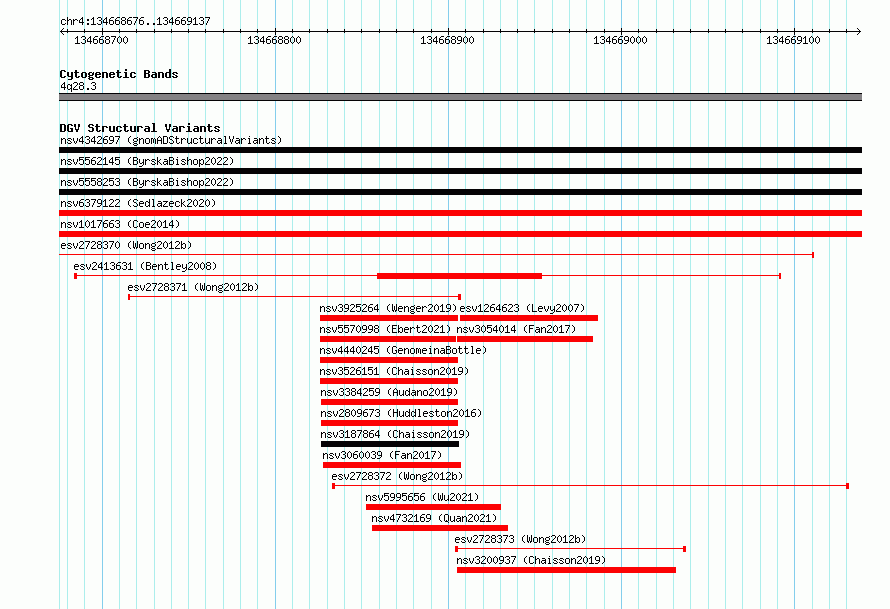Select esv2728370 Wong2012b label
The width and height of the screenshot is (890, 609).
pos(126,245)
